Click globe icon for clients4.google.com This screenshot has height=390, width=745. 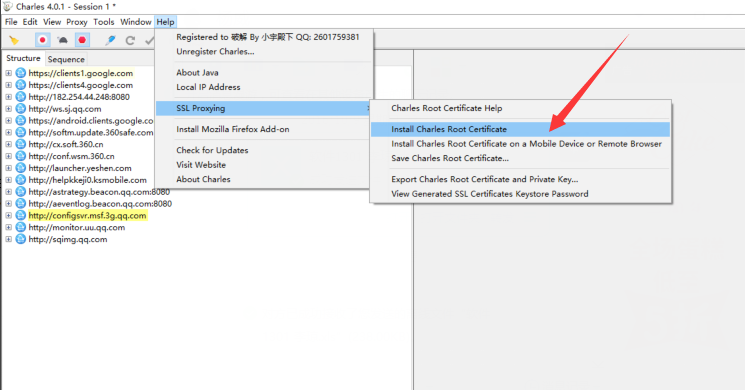[x=20, y=85]
